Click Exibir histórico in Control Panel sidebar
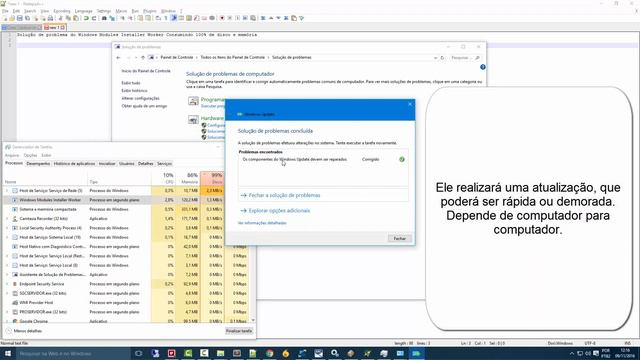The height and width of the screenshot is (360, 640). tap(134, 91)
